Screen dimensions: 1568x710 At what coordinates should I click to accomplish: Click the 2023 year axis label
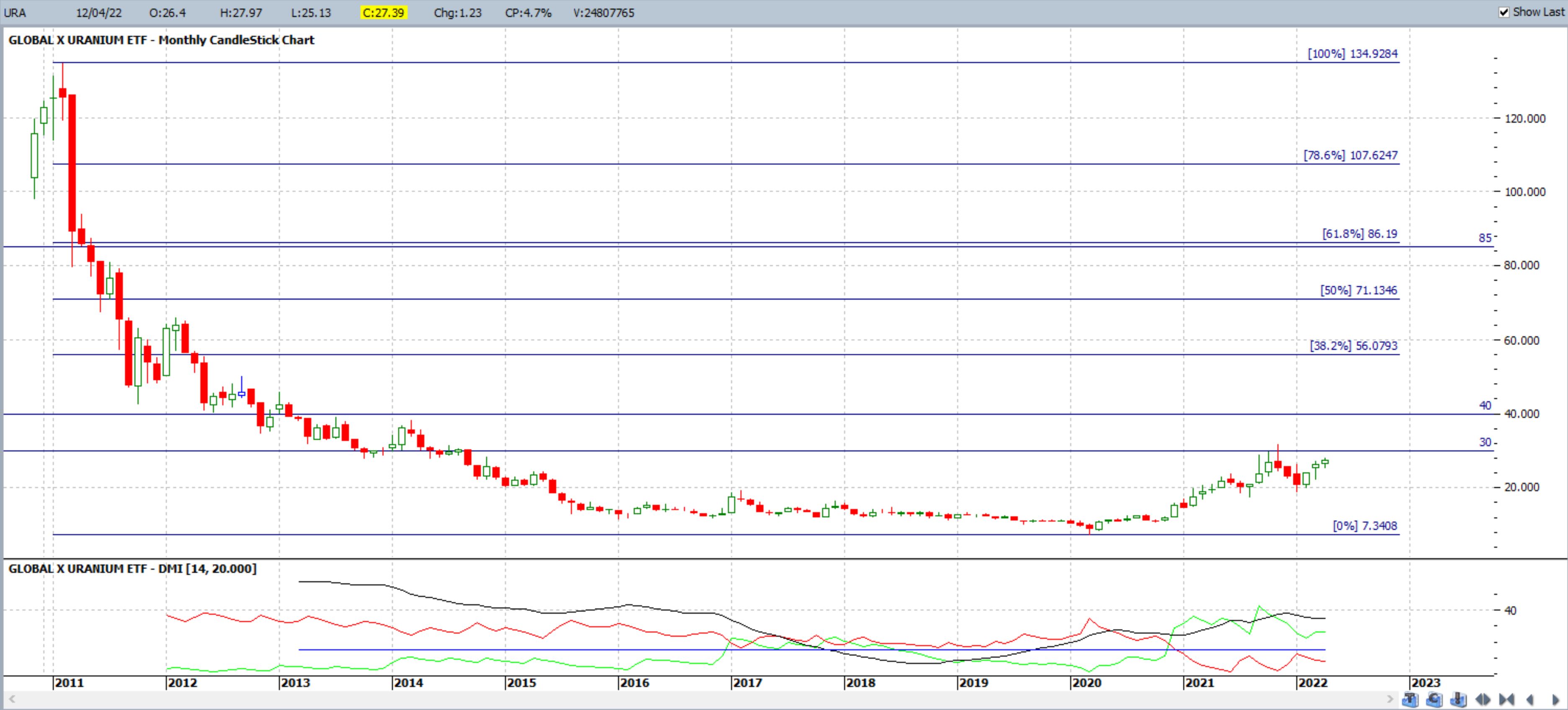coord(1426,683)
